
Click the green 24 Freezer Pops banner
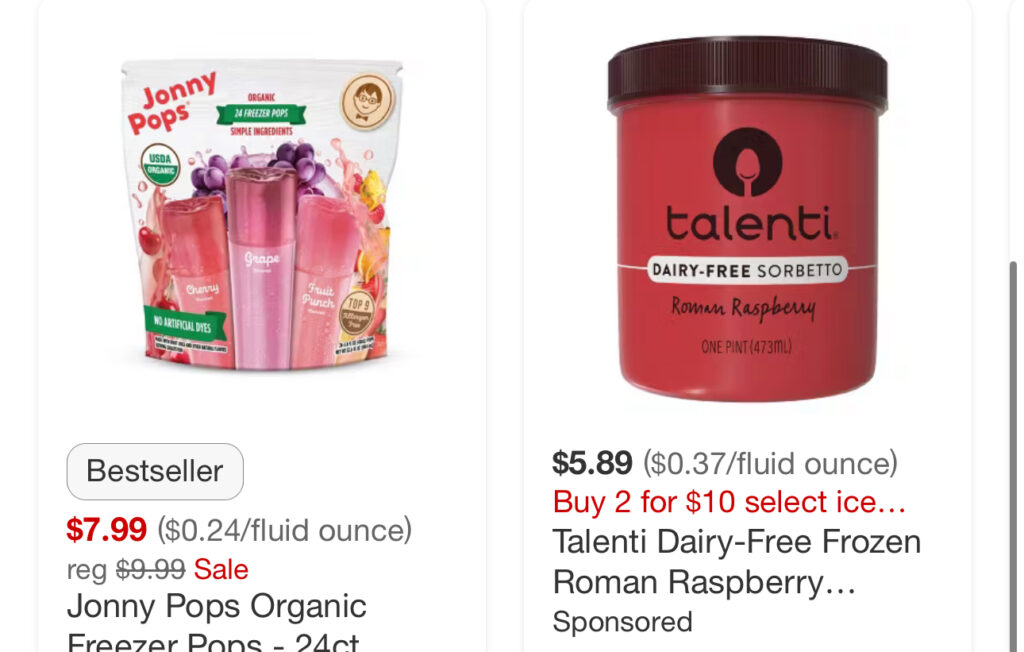261,113
